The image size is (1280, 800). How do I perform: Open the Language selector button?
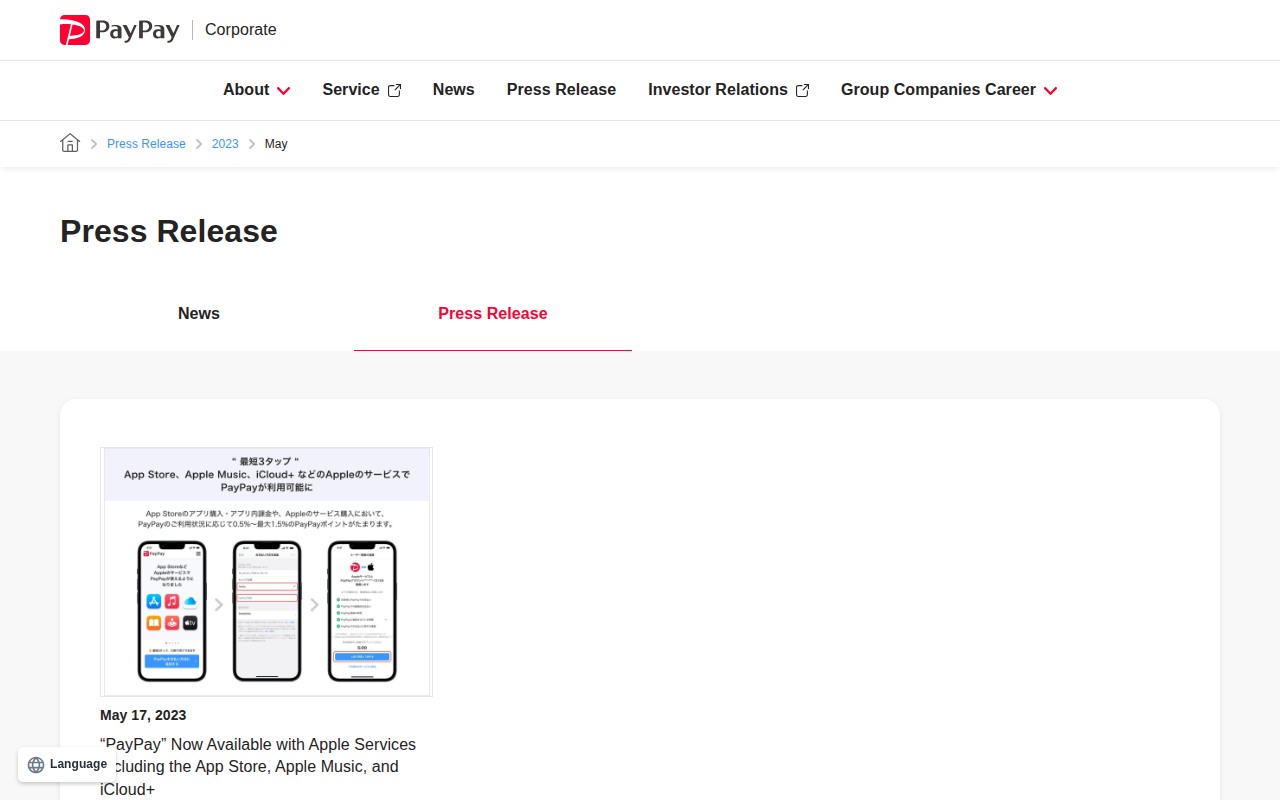point(67,764)
